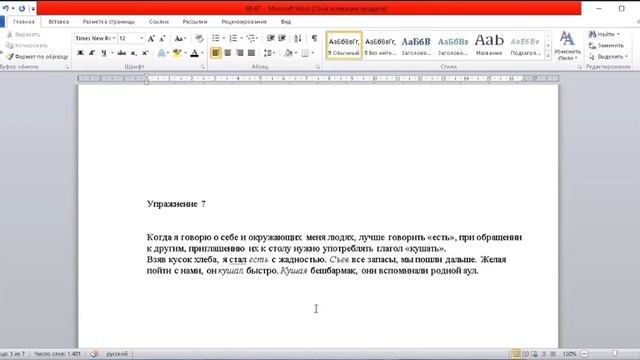Decrease paragraph indent
This screenshot has height=360, width=640.
[x=270, y=38]
